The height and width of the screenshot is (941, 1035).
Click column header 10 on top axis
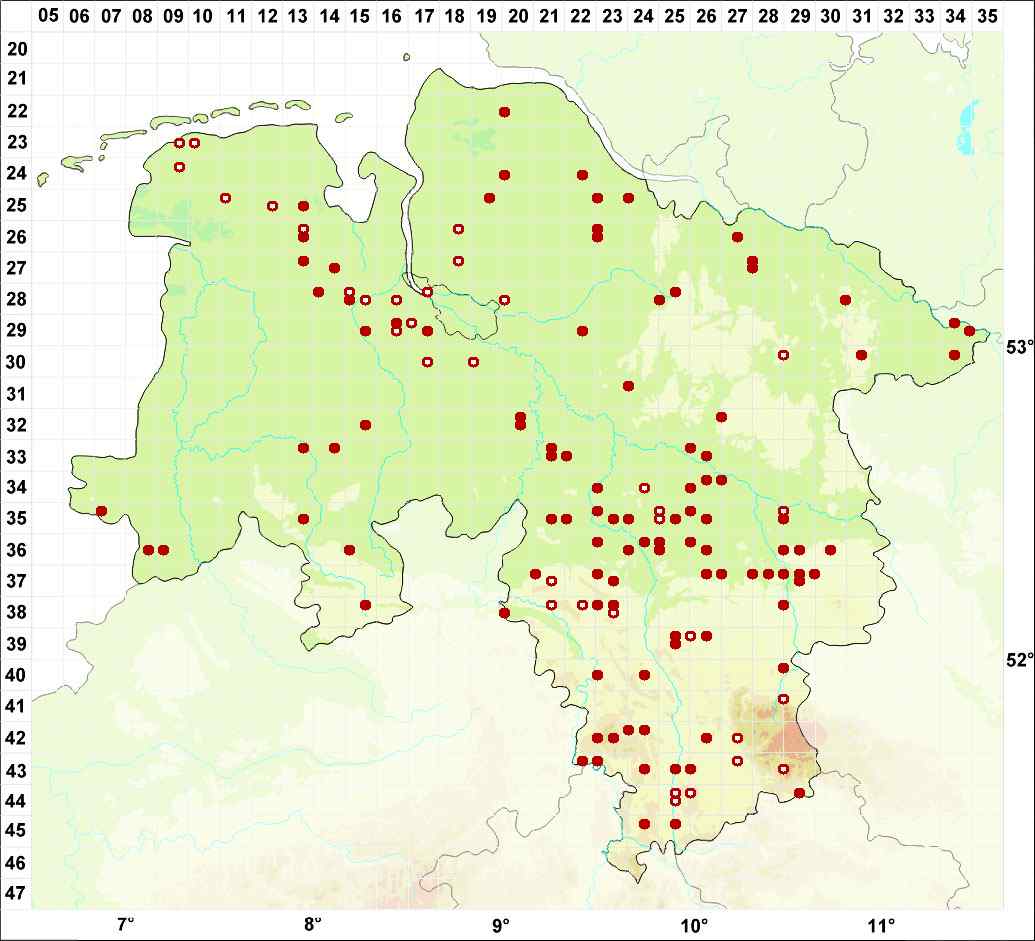coord(203,15)
